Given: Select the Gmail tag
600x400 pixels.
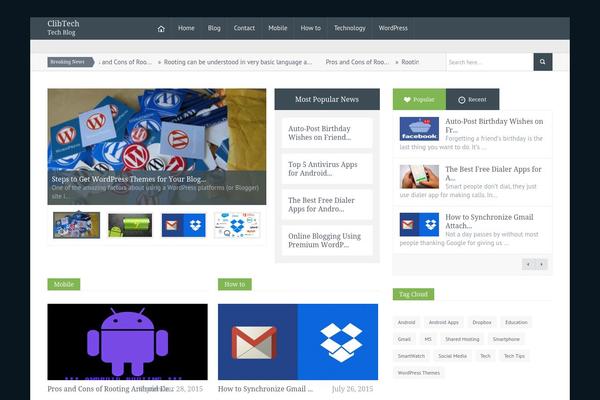Looking at the screenshot, I should pyautogui.click(x=404, y=339).
